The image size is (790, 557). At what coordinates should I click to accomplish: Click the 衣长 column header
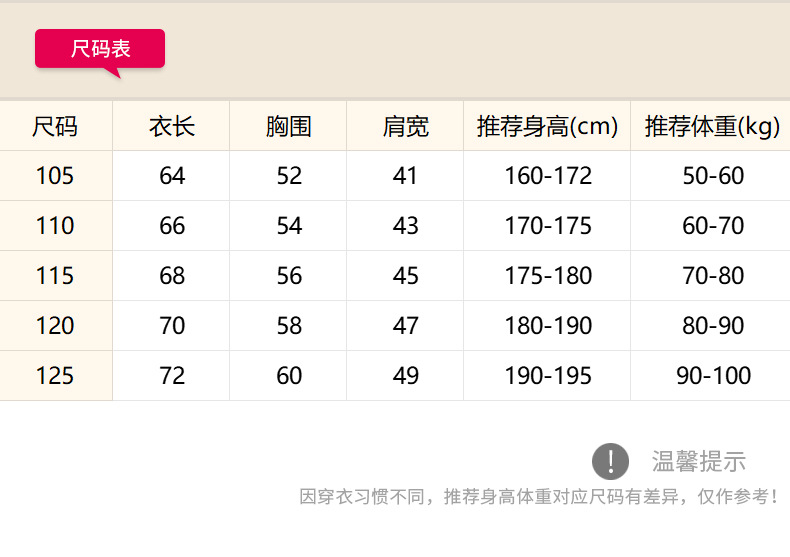(172, 127)
